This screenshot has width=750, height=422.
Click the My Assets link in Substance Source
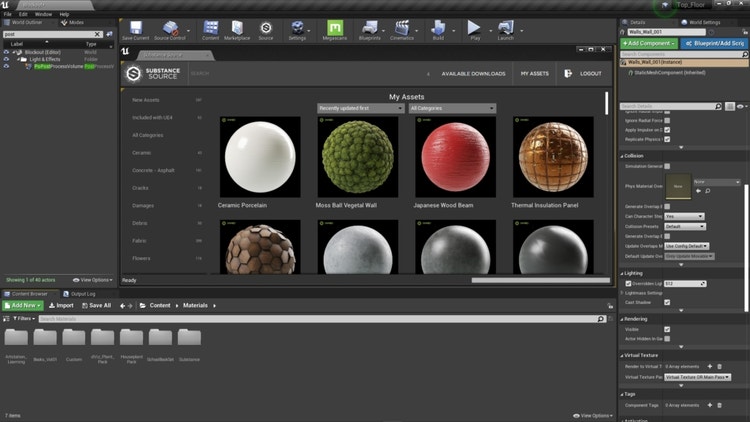tap(535, 73)
